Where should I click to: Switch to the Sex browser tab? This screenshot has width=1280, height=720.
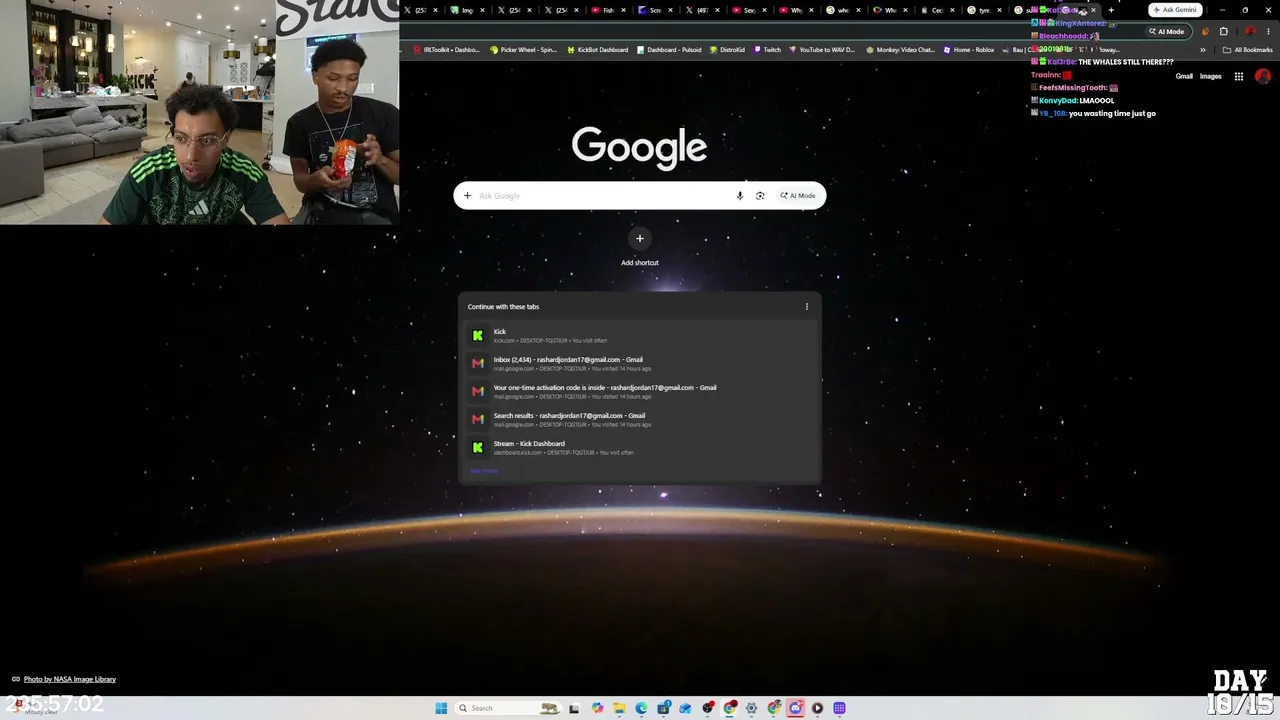point(749,10)
